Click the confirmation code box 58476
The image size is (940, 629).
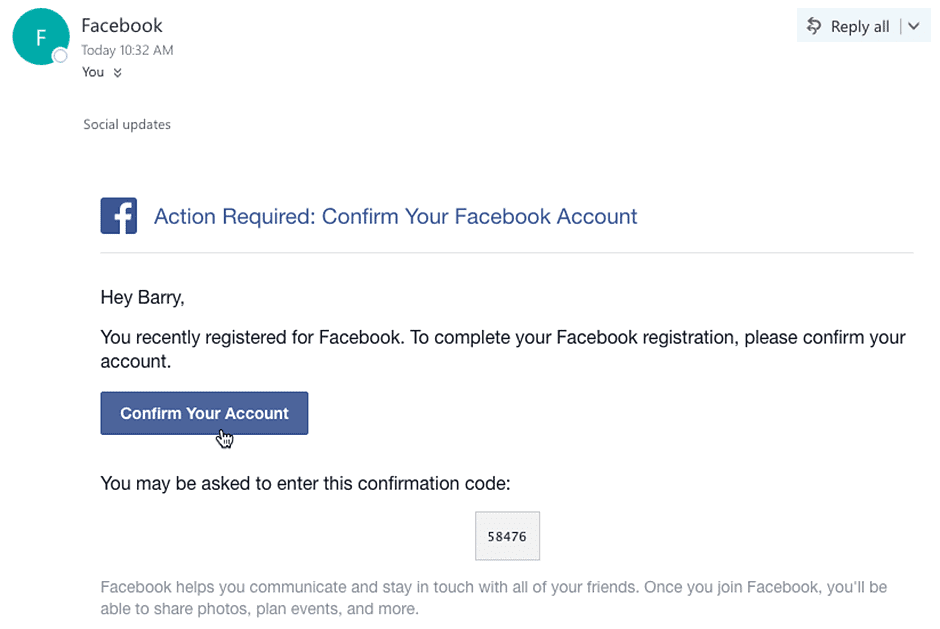click(507, 536)
